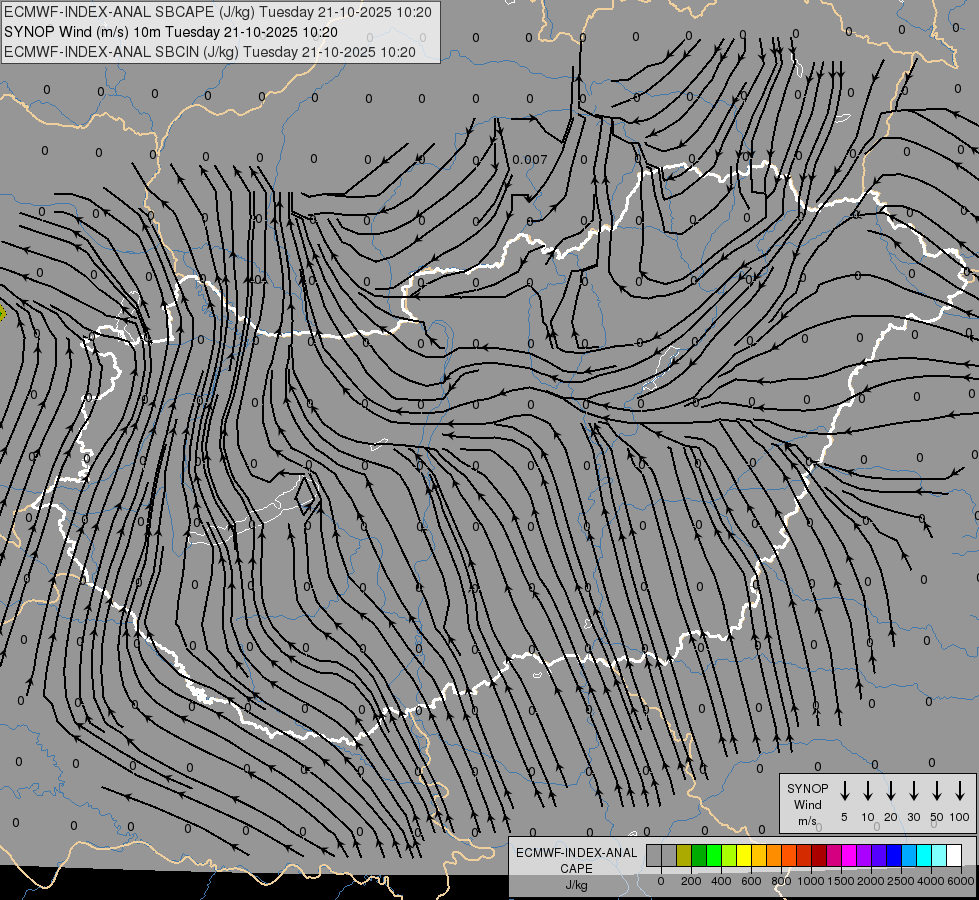The height and width of the screenshot is (900, 979).
Task: Click the J/kg unit label in the legend
Action: click(x=576, y=885)
